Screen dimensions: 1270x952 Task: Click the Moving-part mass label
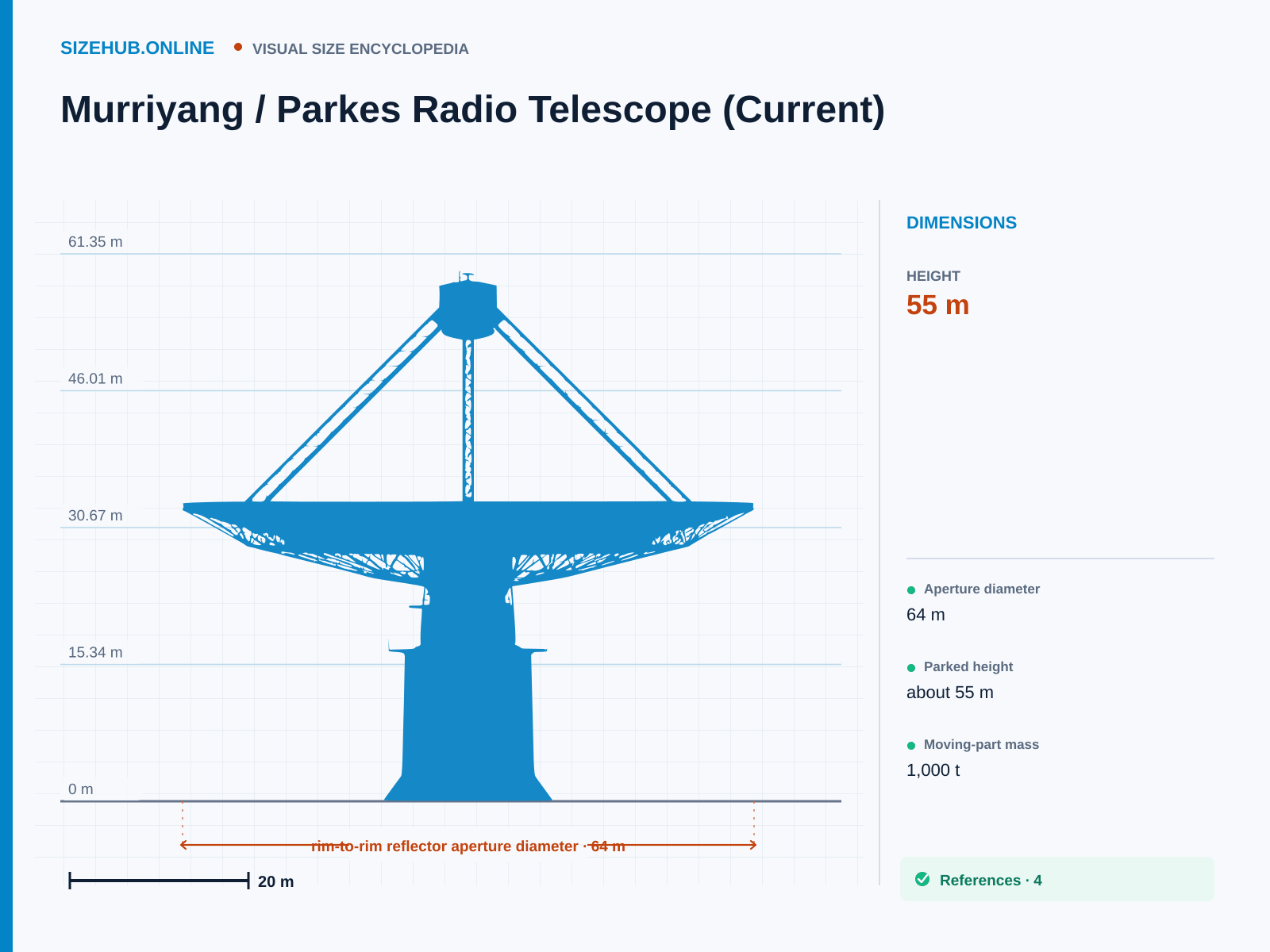click(x=981, y=744)
